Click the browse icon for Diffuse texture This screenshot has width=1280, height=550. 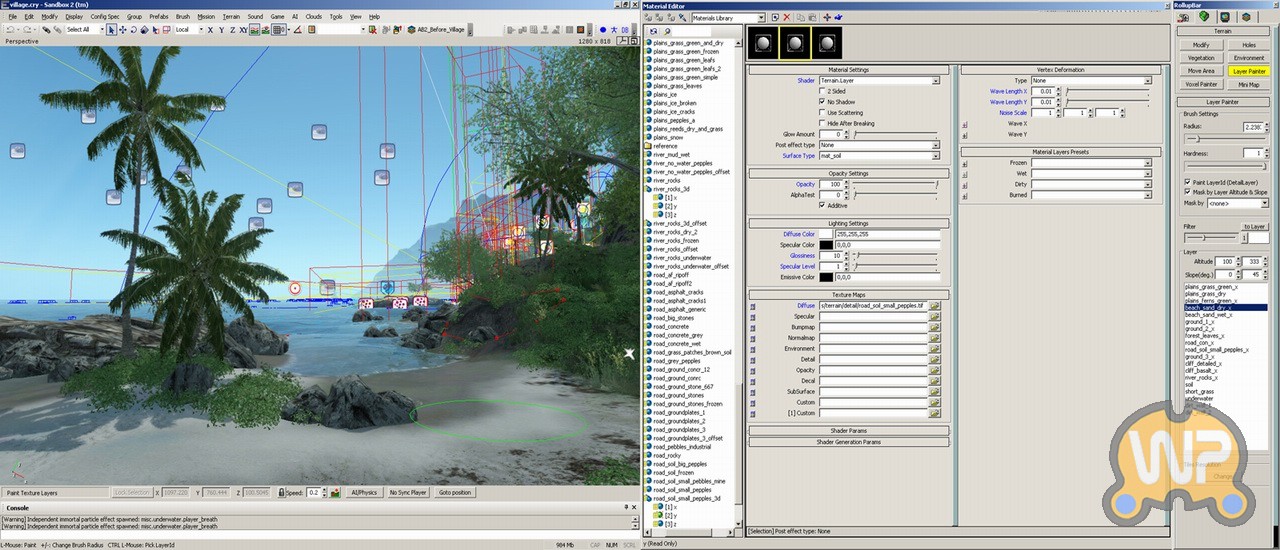935,305
